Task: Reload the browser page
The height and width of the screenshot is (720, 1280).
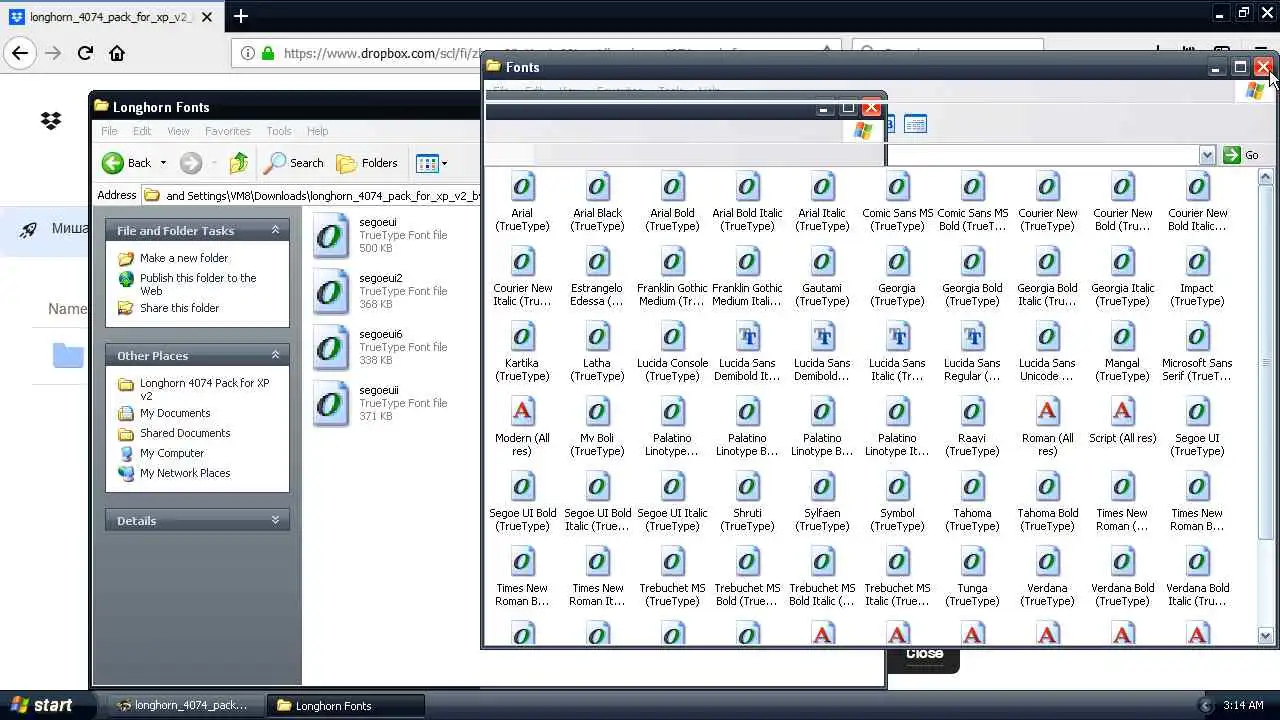Action: tap(85, 53)
